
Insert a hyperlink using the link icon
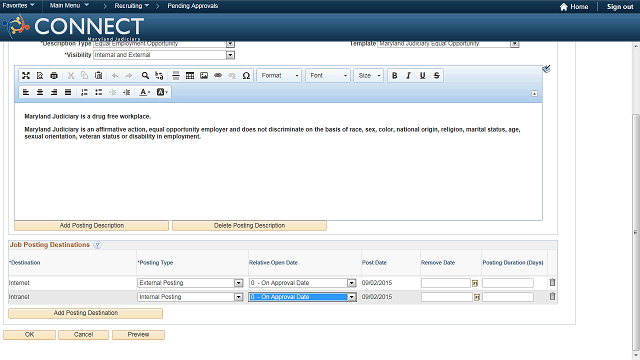click(x=218, y=76)
